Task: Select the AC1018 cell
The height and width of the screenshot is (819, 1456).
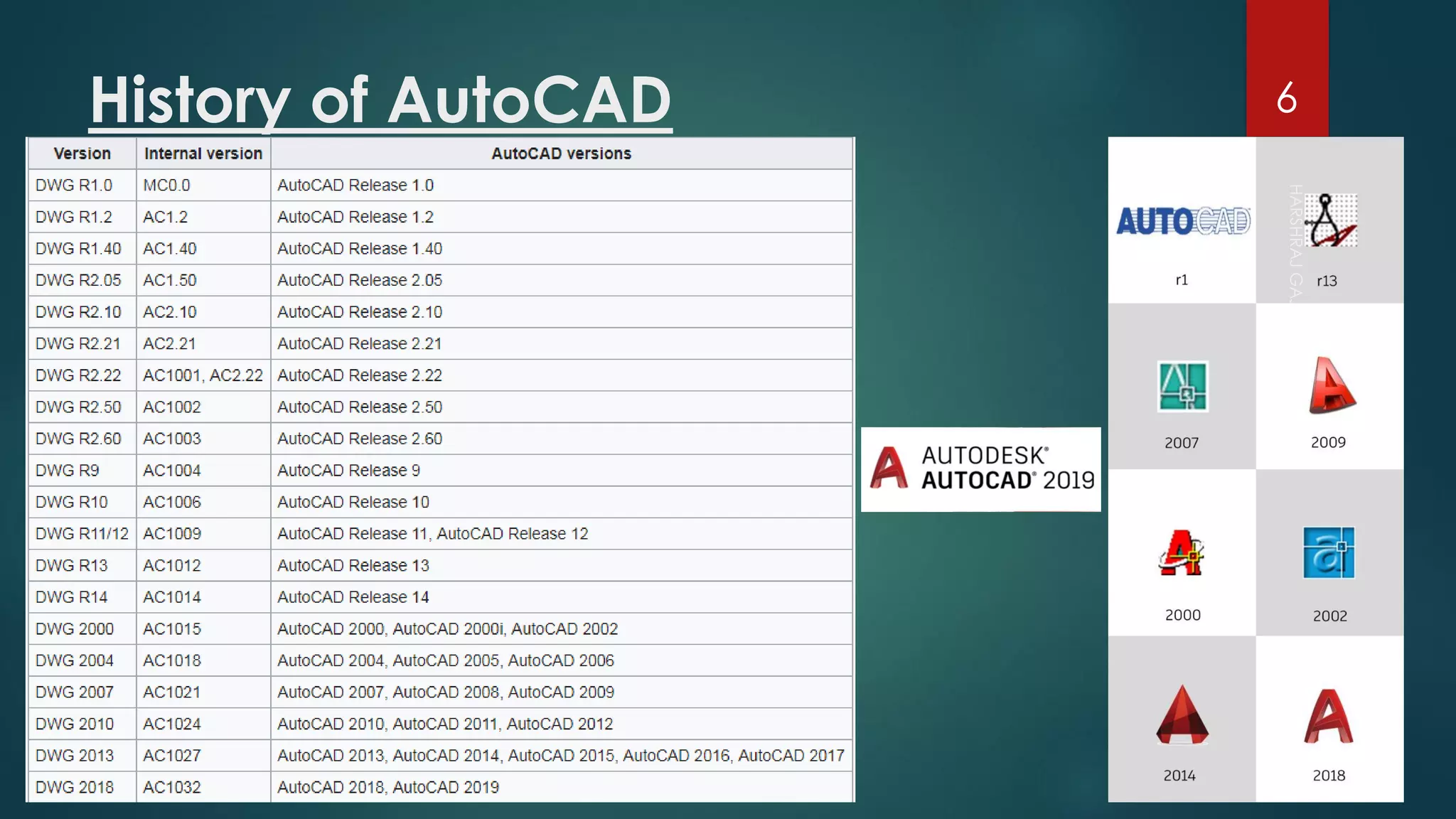Action: coord(203,660)
